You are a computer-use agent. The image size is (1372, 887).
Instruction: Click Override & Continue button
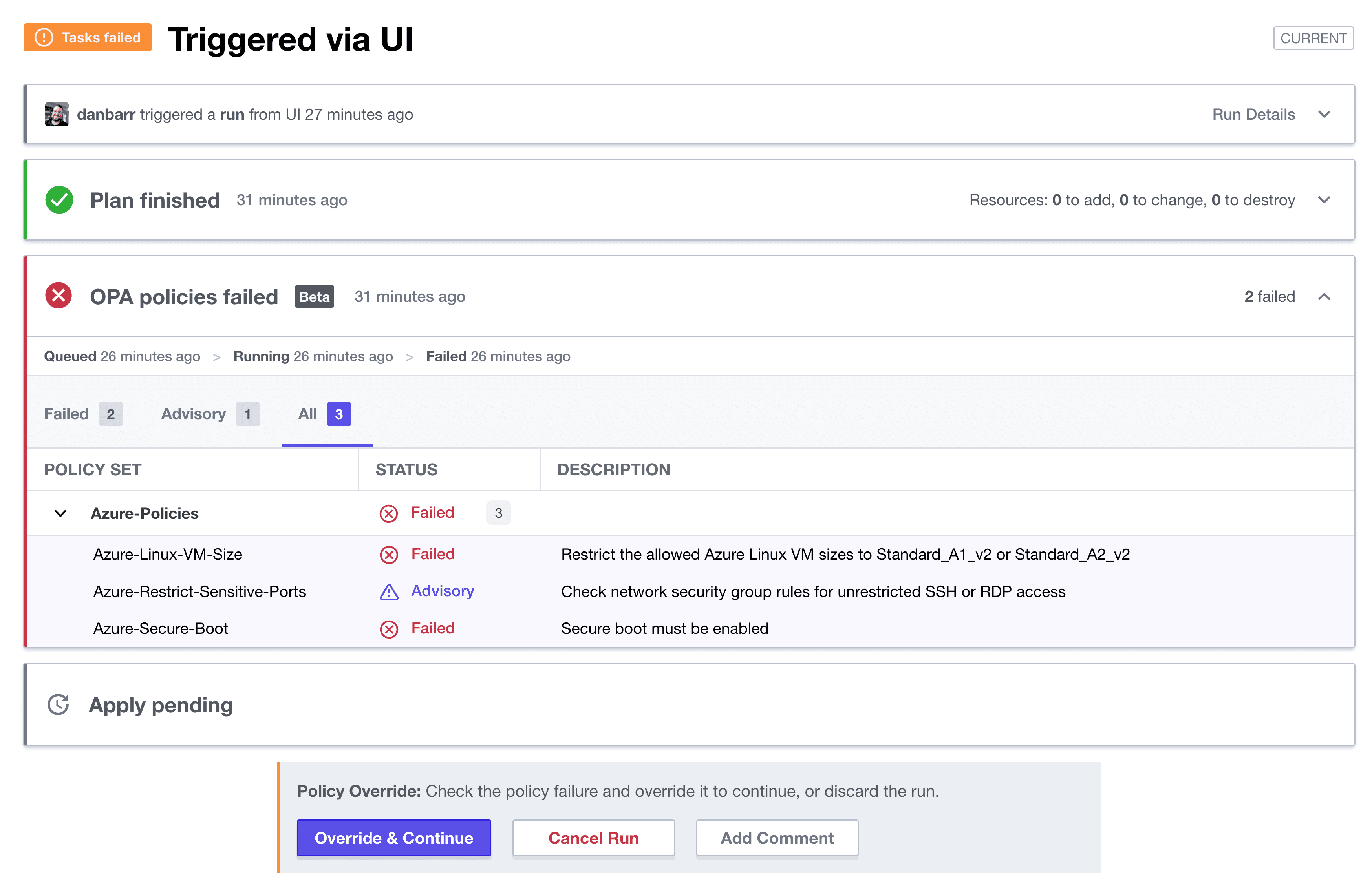[393, 838]
